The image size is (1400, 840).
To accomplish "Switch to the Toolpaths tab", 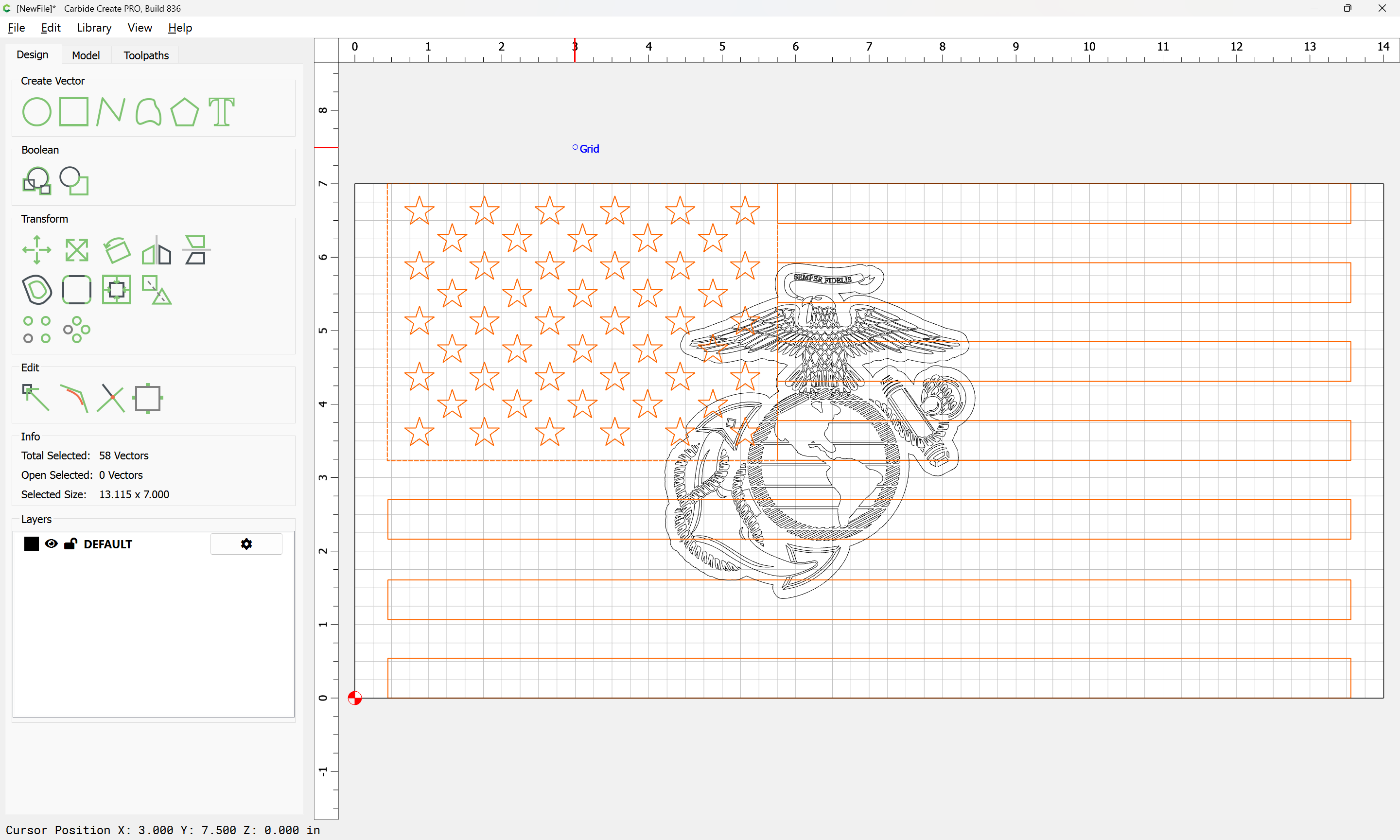I will [146, 55].
